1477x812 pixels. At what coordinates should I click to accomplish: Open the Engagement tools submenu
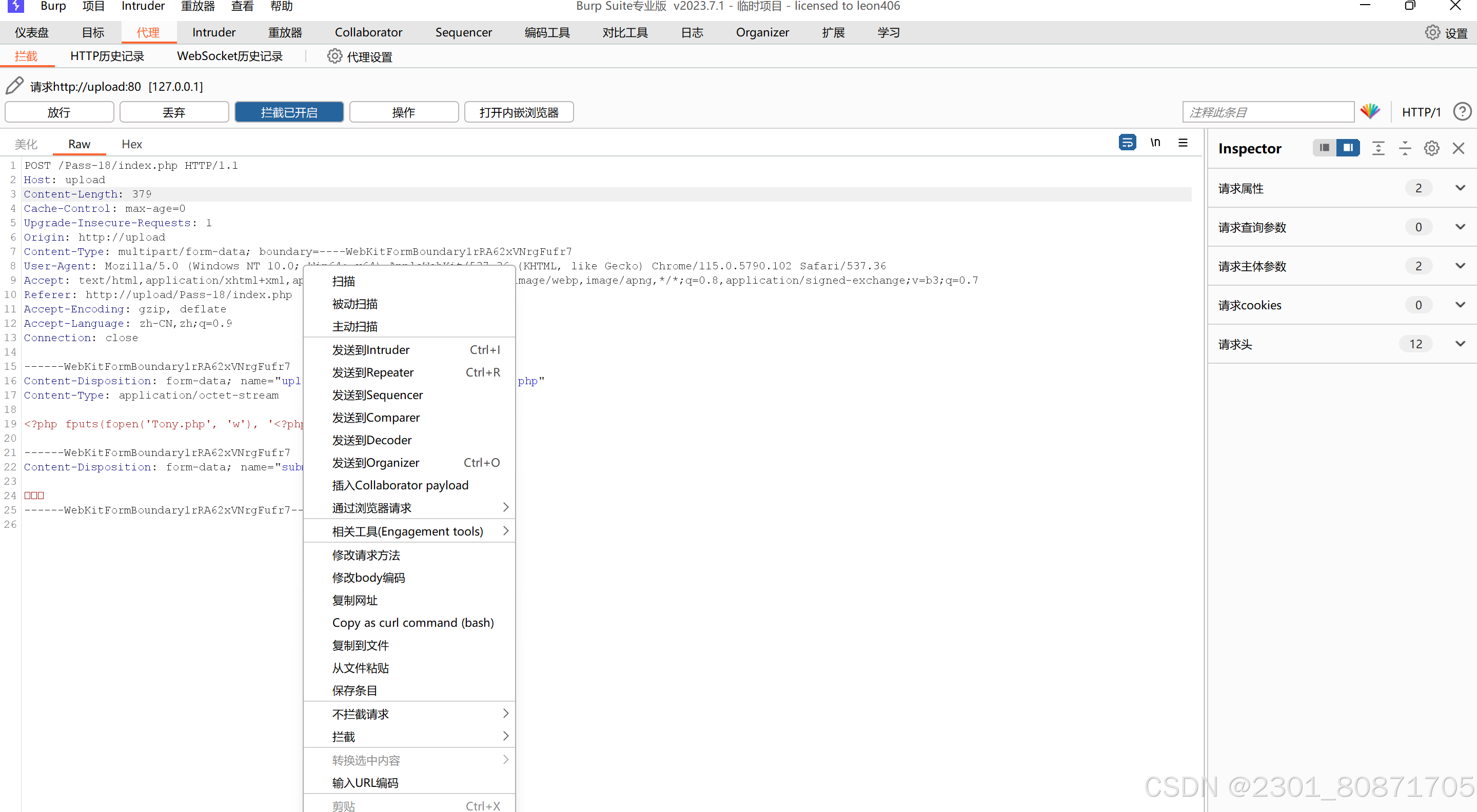pyautogui.click(x=409, y=531)
